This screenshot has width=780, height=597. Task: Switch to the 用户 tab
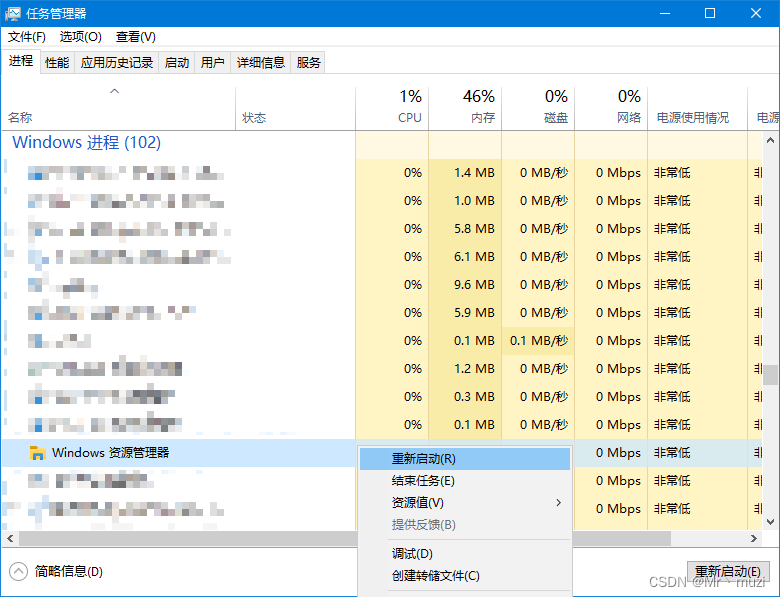click(213, 63)
